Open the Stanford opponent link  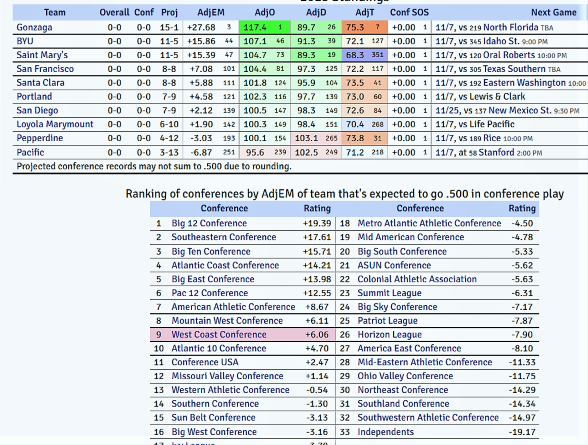pos(496,153)
